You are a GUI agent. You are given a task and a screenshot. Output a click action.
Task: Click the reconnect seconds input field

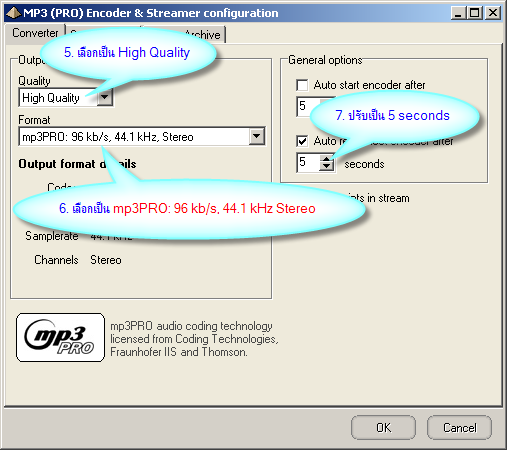[308, 163]
